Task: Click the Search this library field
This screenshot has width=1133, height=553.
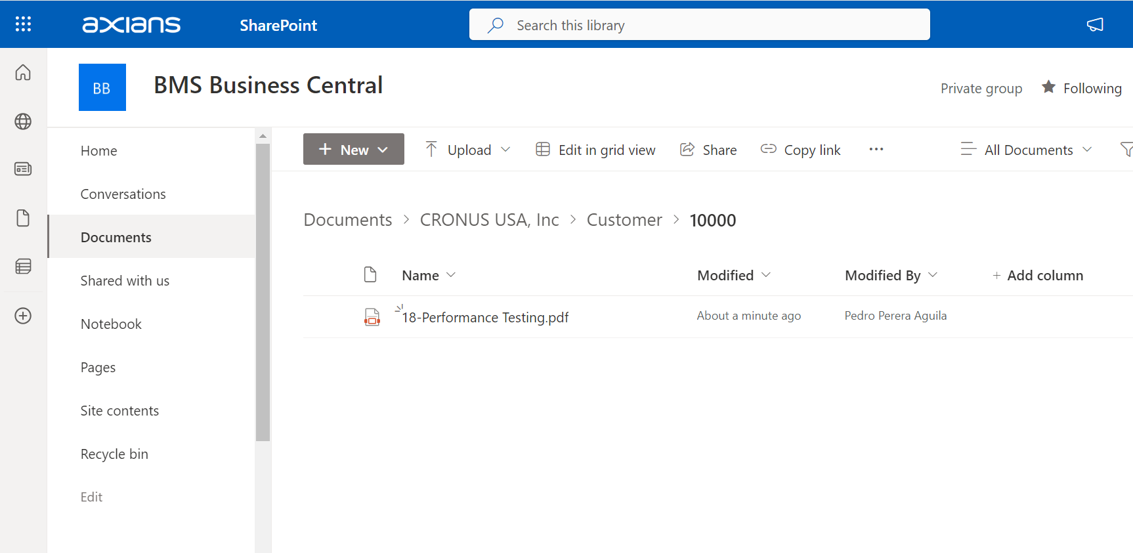Action: pyautogui.click(x=699, y=25)
